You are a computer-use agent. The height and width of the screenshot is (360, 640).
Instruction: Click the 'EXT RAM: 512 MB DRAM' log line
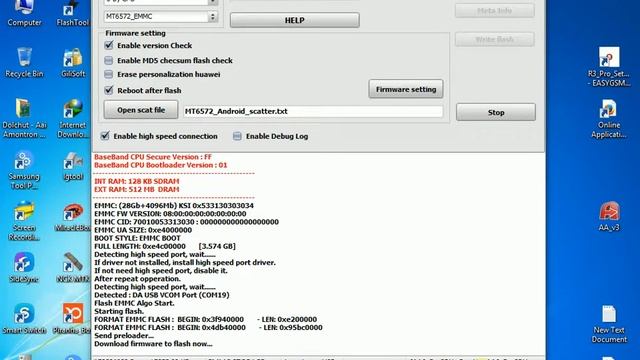137,189
